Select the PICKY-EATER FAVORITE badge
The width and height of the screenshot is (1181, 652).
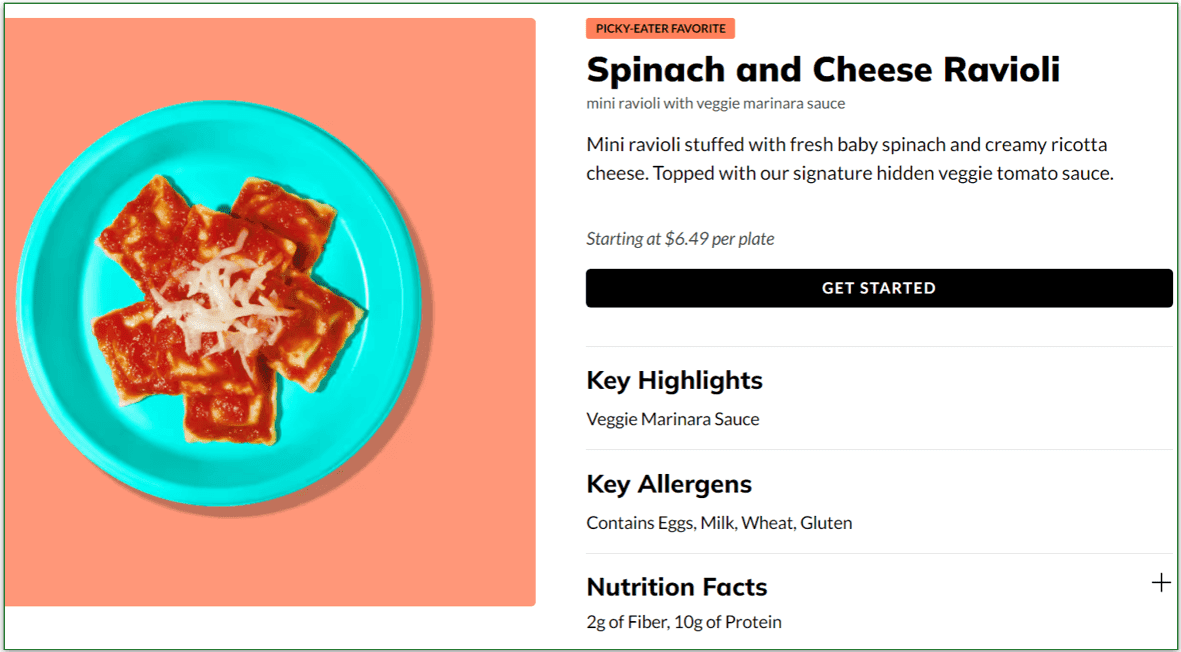(660, 28)
